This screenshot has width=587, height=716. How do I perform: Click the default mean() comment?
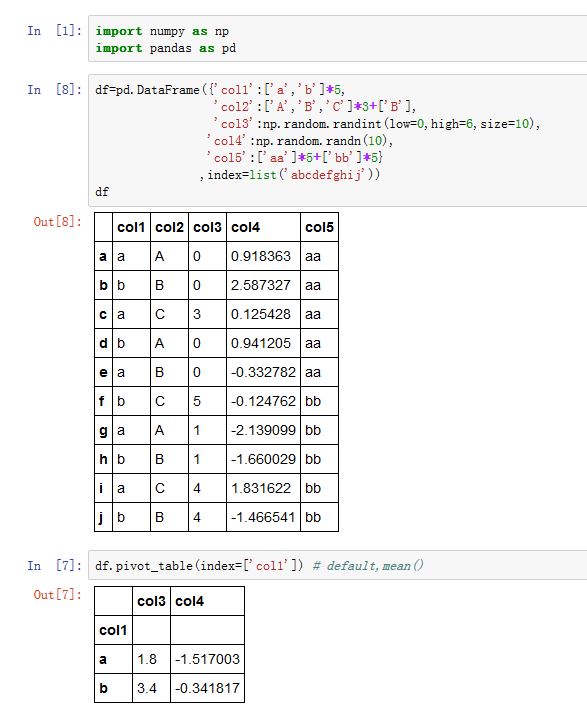(368, 566)
